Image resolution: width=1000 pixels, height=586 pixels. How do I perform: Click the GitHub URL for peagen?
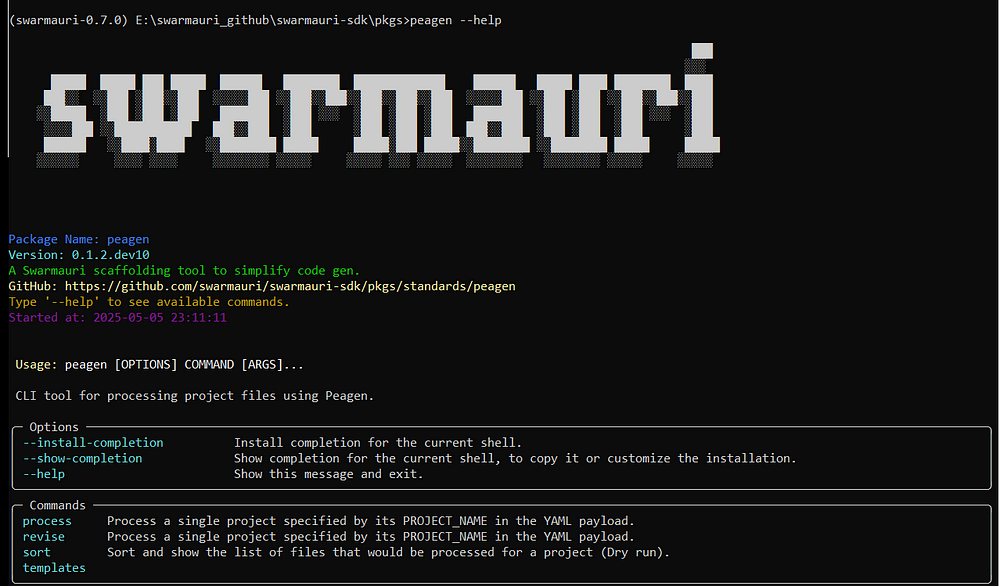point(290,286)
